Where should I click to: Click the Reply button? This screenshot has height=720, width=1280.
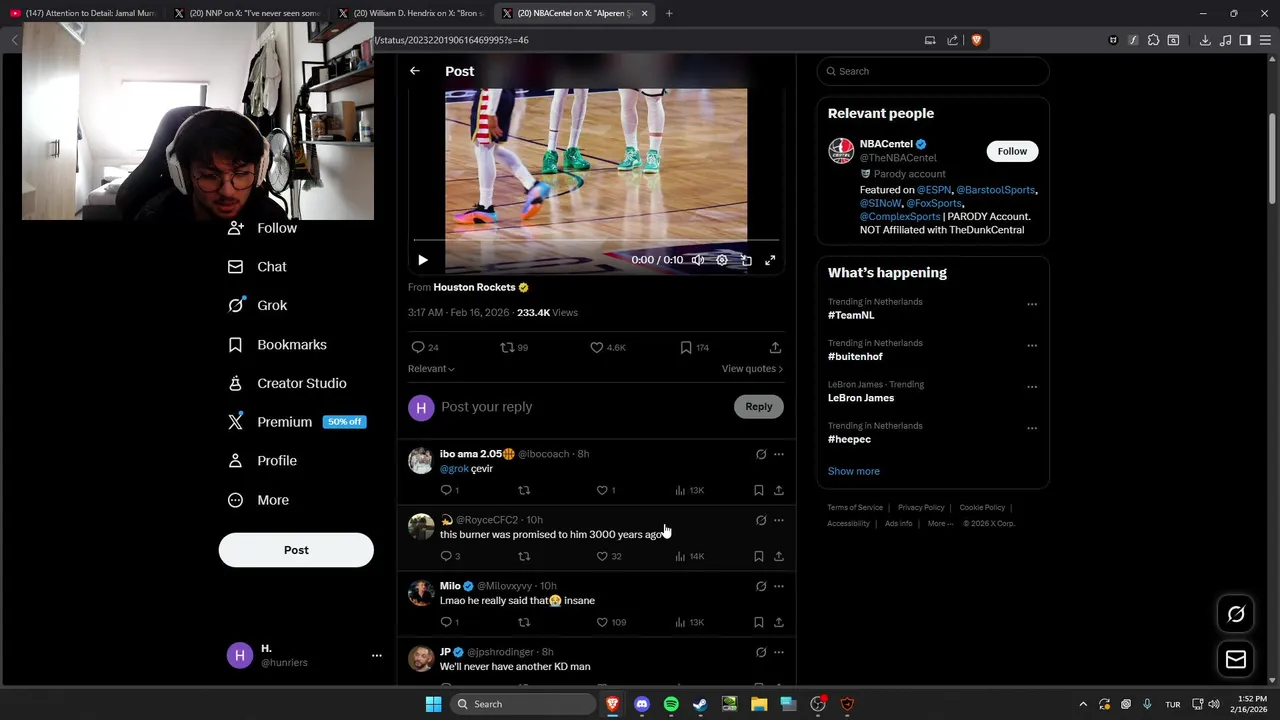759,407
